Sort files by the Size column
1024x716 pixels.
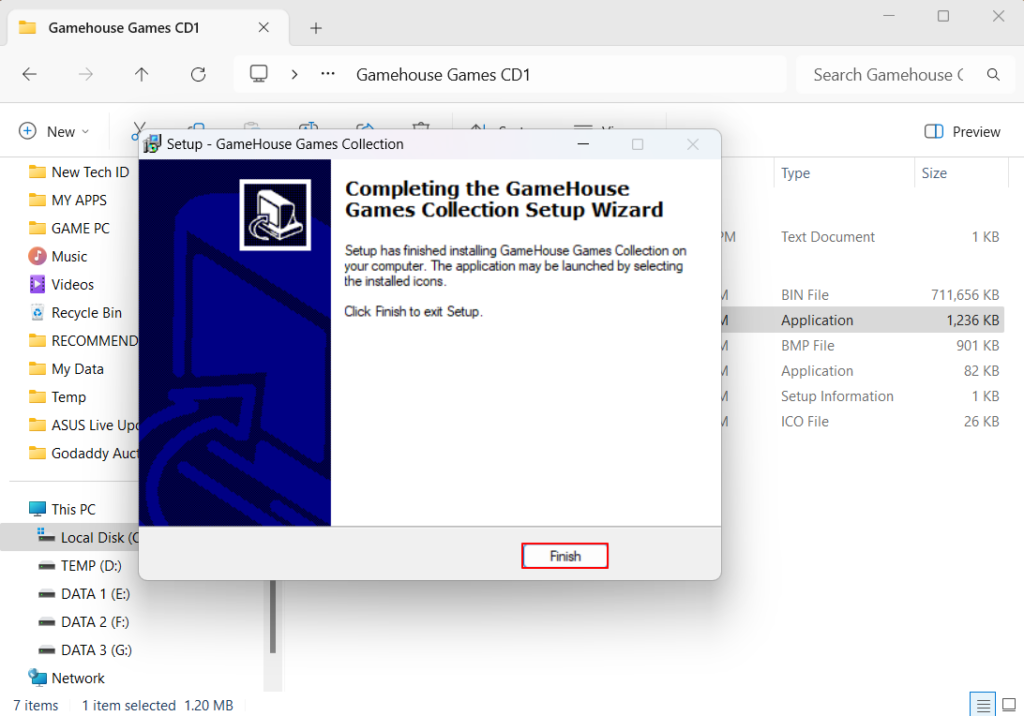[x=933, y=173]
